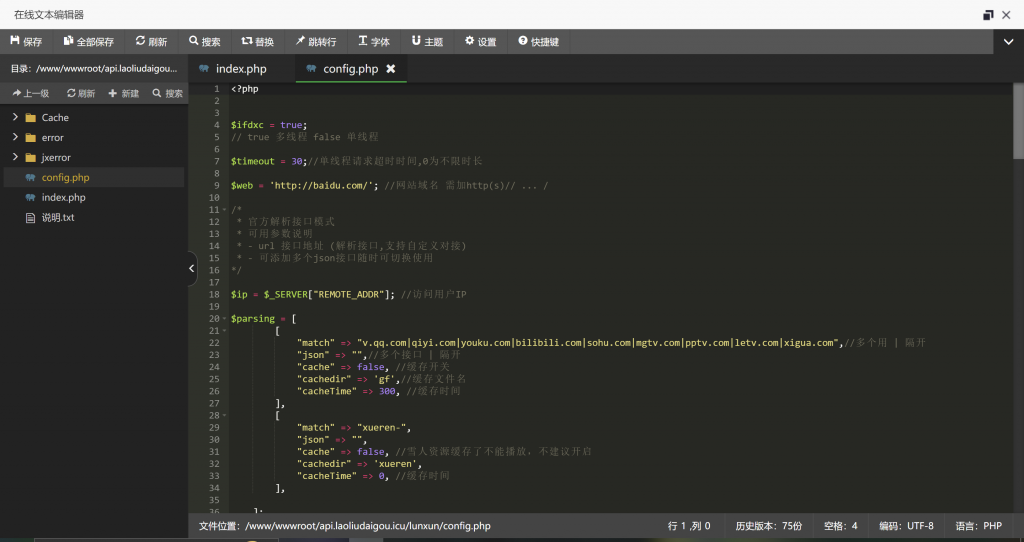Viewport: 1024px width, 542px height.
Task: Click 全部保存 (Save All) in toolbar
Action: click(x=88, y=42)
